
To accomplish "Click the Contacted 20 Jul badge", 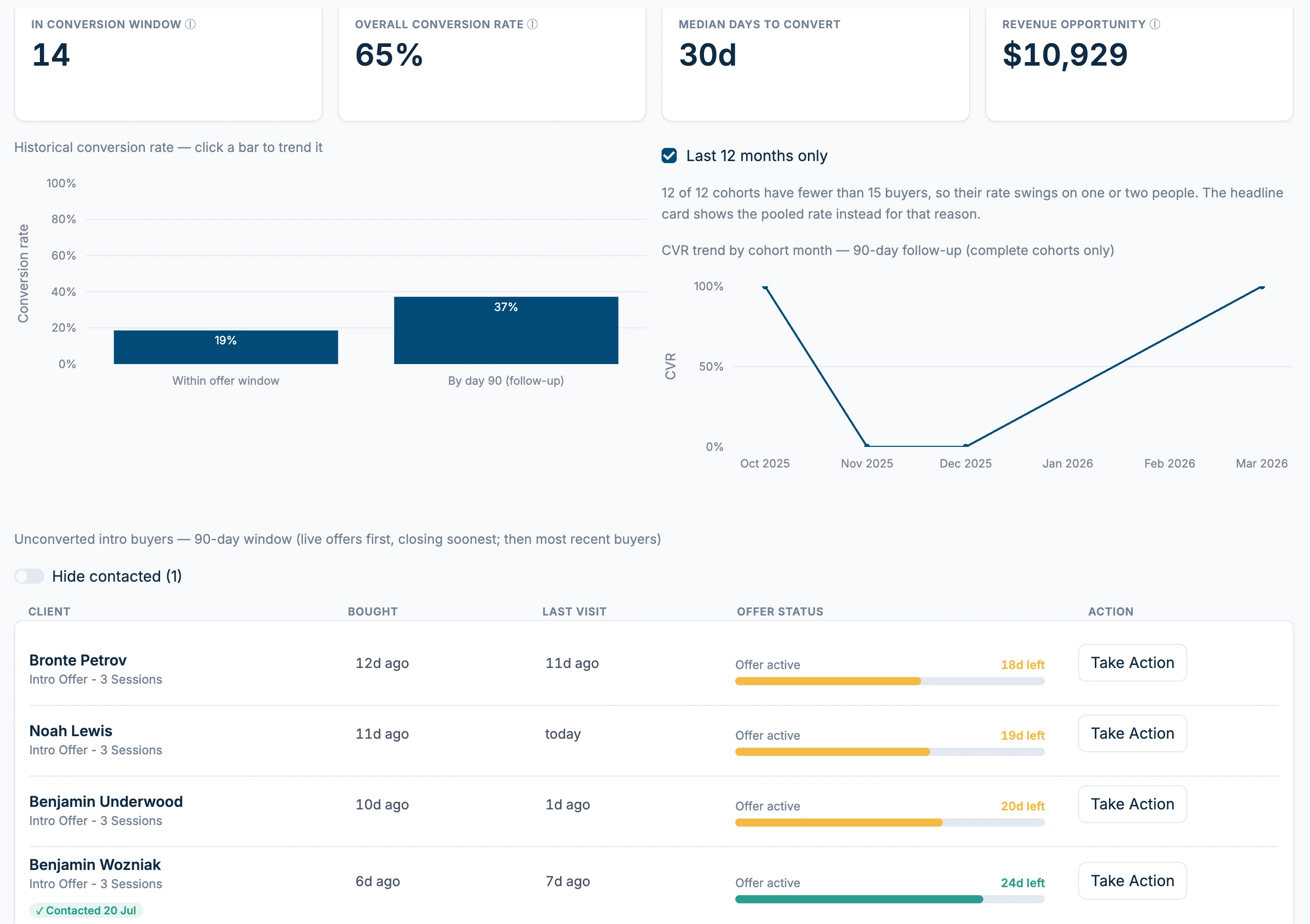I will click(86, 910).
